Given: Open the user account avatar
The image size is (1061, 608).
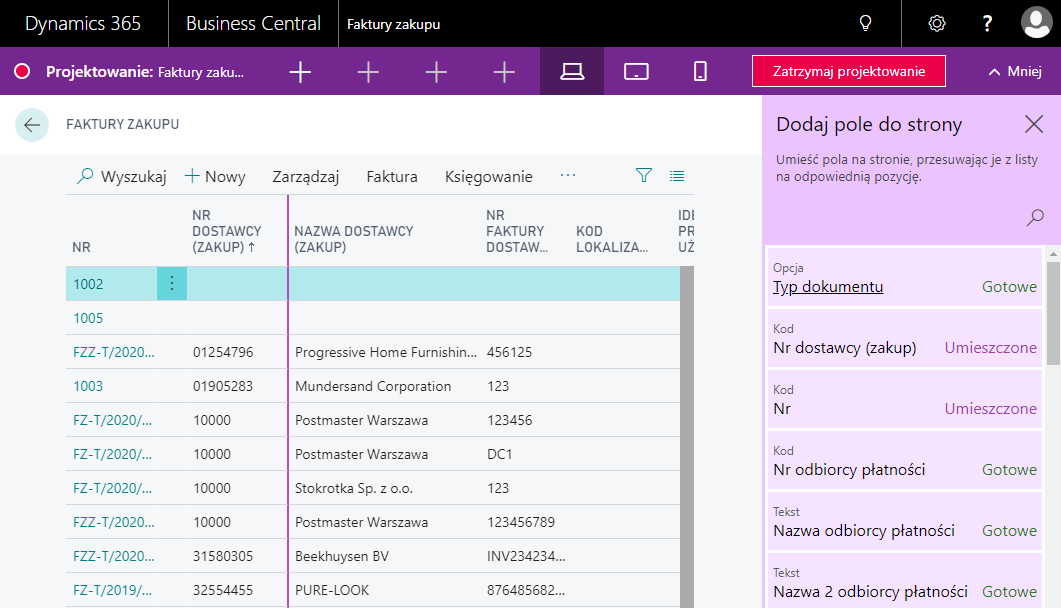Looking at the screenshot, I should pos(1037,23).
